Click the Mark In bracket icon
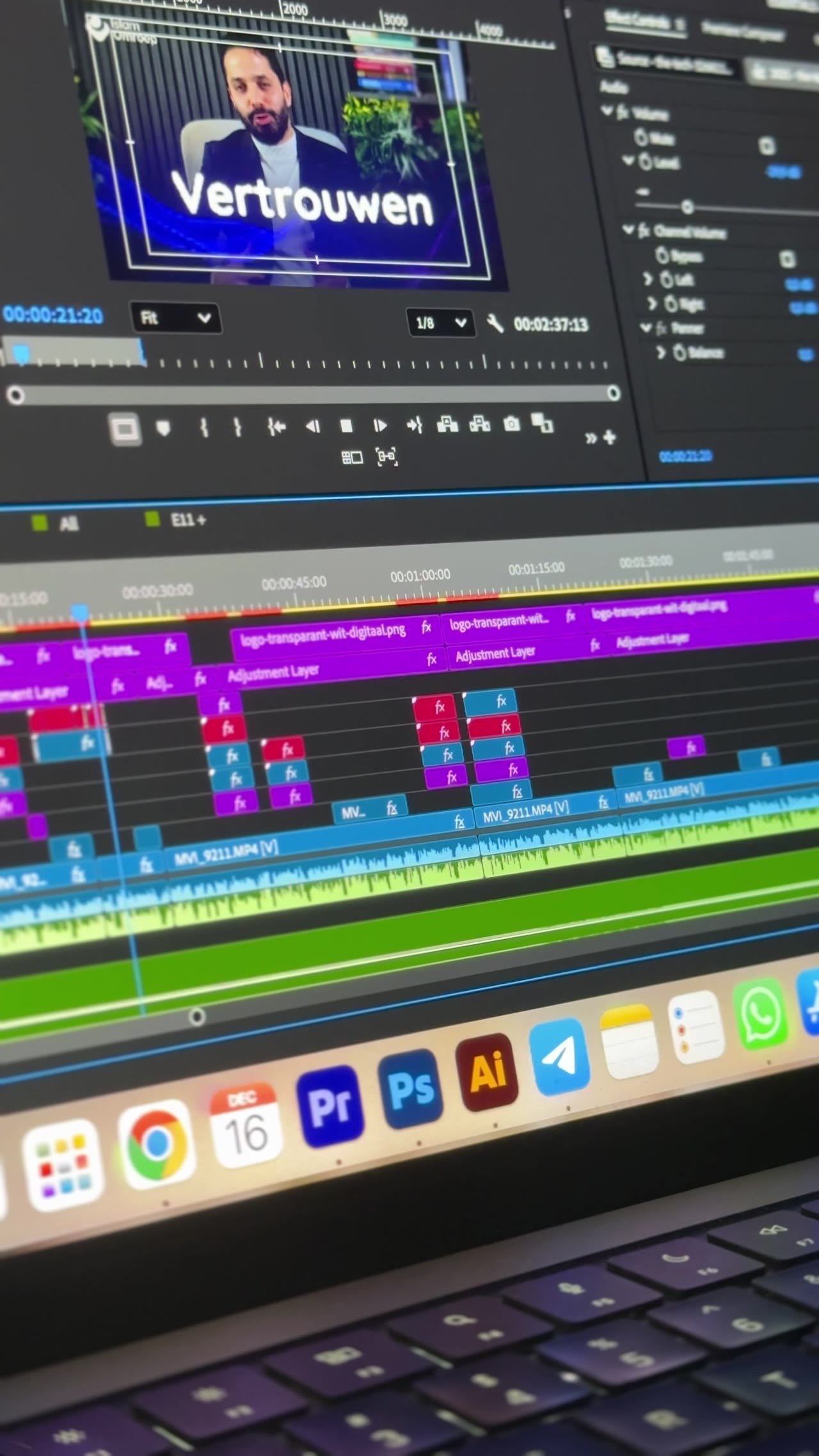The width and height of the screenshot is (819, 1456). (203, 427)
